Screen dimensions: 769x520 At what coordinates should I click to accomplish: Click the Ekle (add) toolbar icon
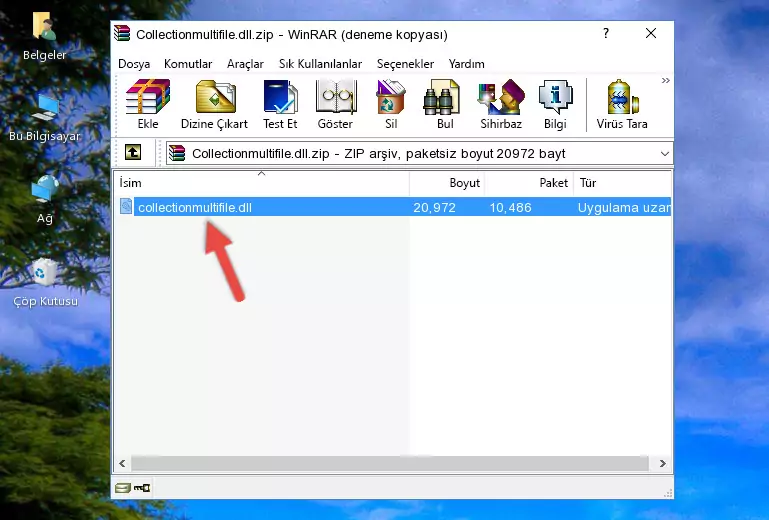pyautogui.click(x=148, y=104)
